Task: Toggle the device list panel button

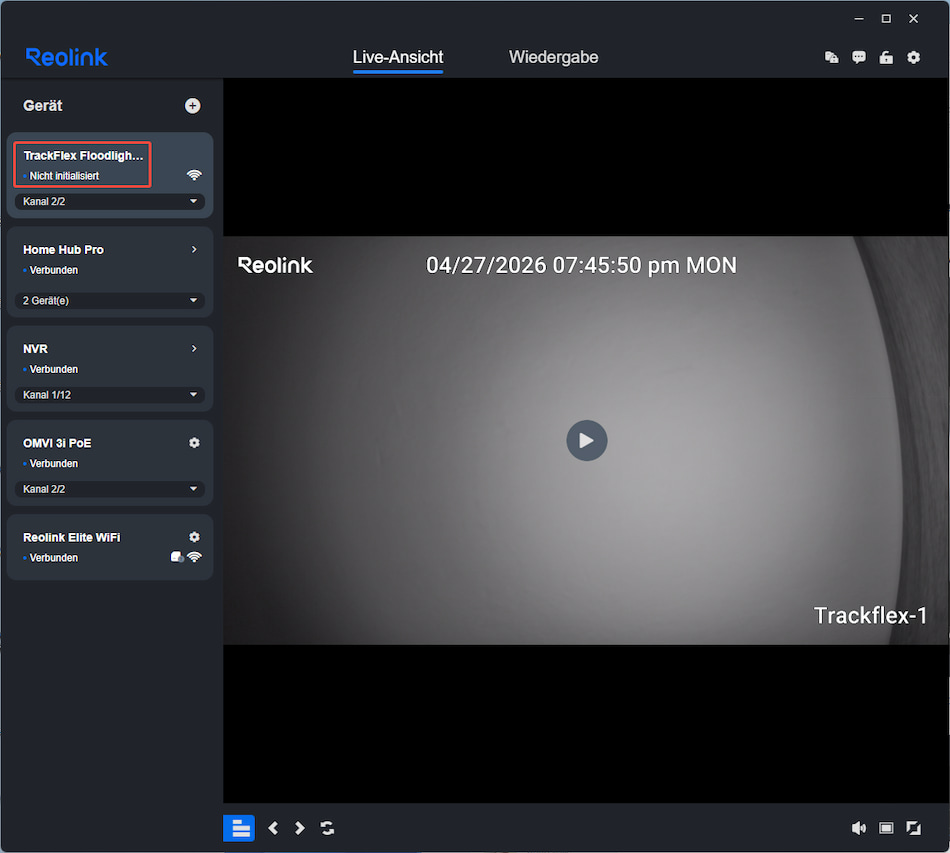Action: 239,828
